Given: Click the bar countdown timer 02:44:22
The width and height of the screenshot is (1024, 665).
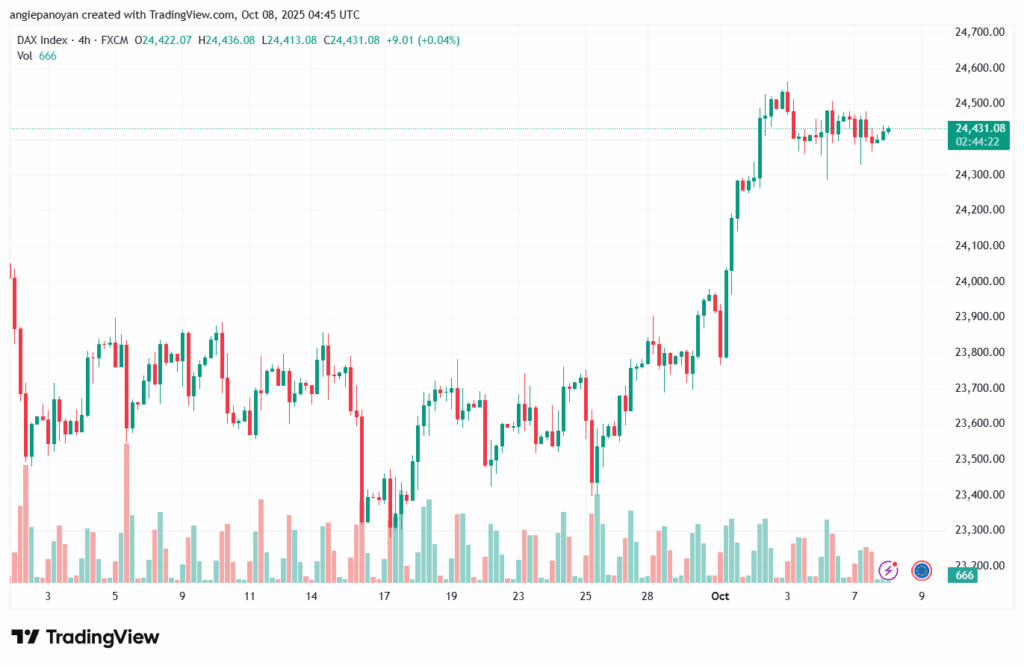Looking at the screenshot, I should click(x=978, y=142).
